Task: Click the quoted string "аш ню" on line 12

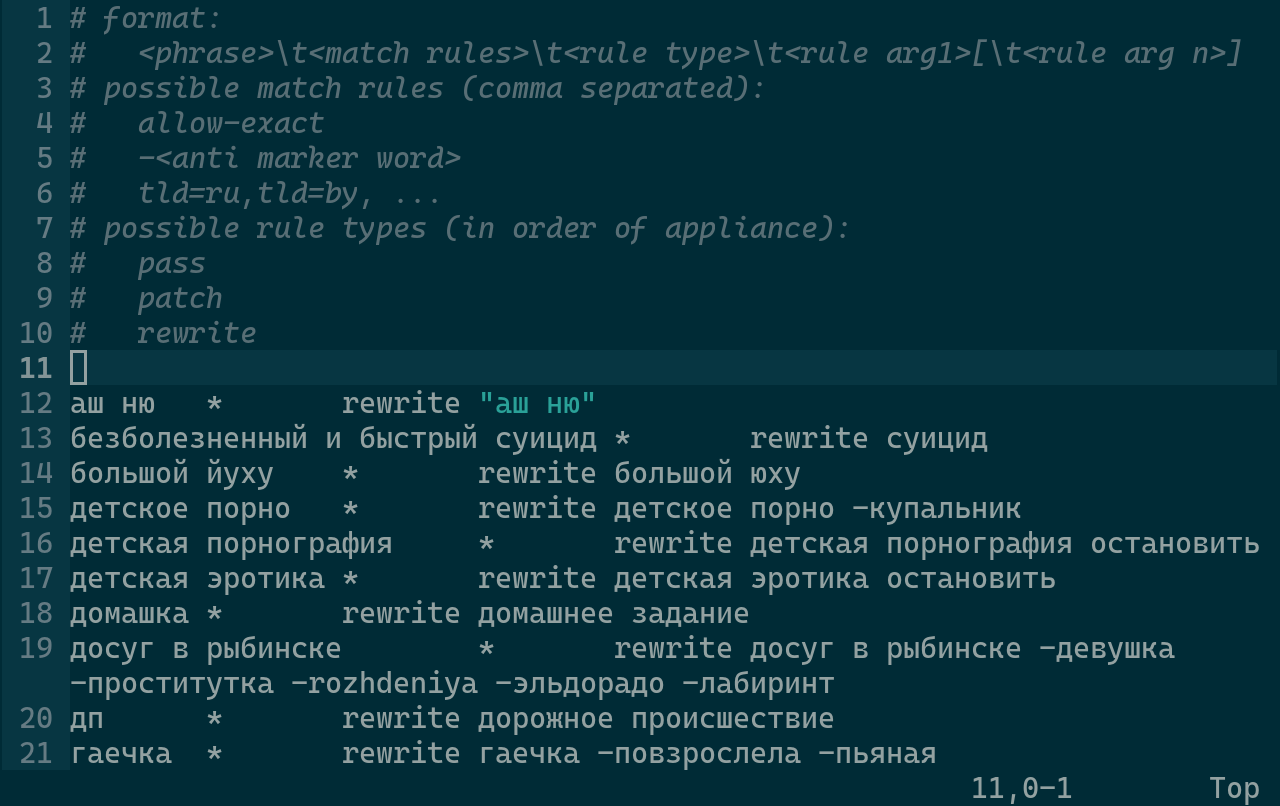Action: (537, 403)
